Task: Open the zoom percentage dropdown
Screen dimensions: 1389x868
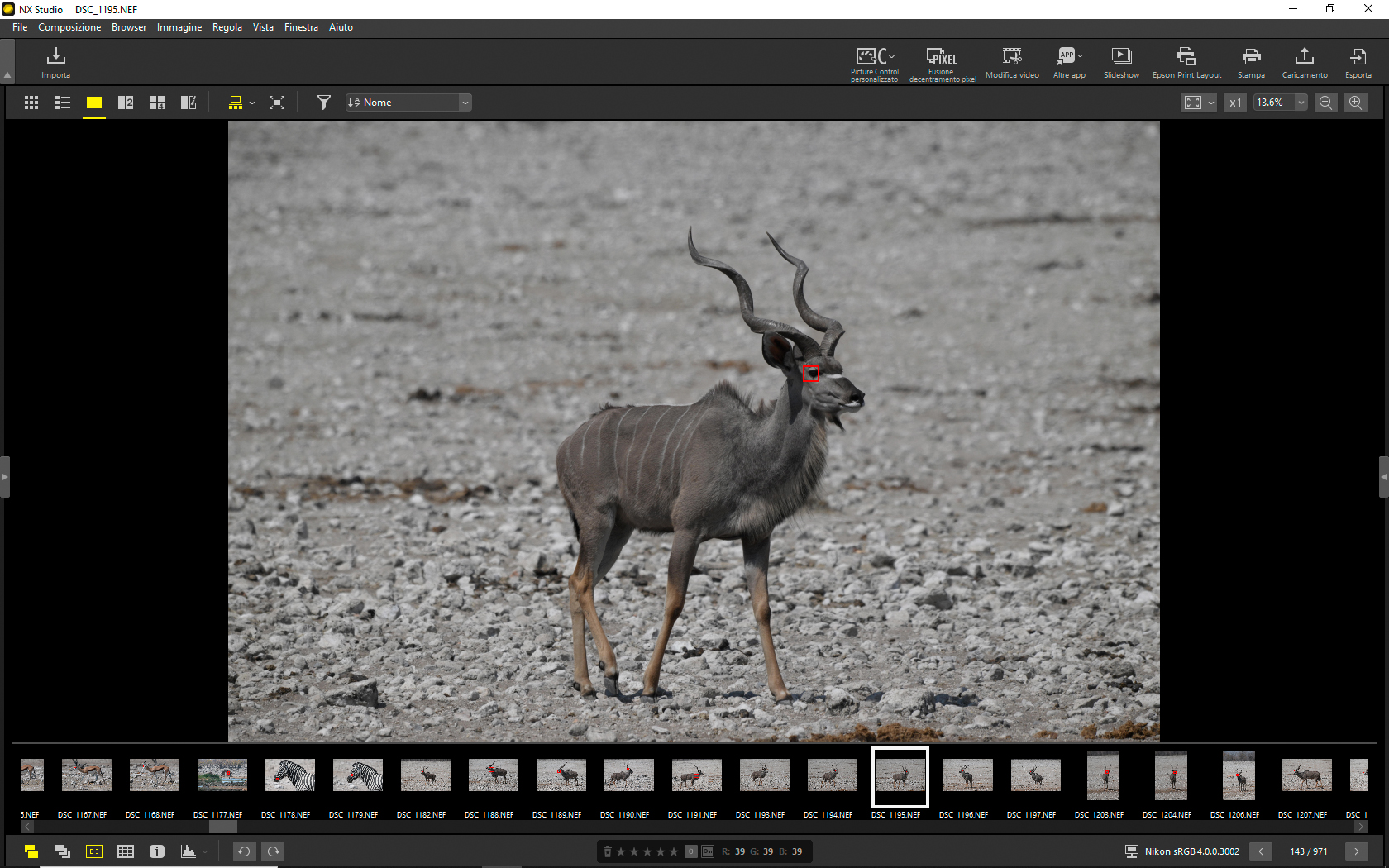Action: click(1301, 103)
